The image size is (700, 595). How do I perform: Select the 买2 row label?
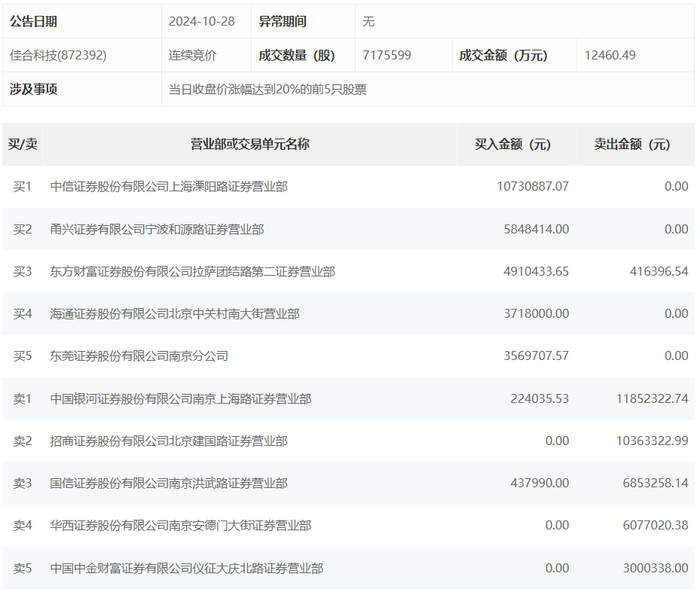(x=22, y=229)
